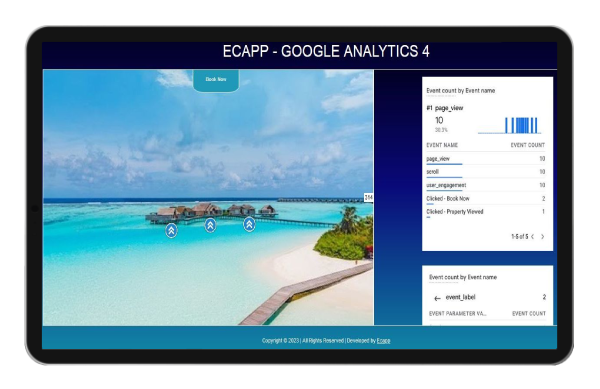Viewport: 600px width, 389px height.
Task: Select the middle hotspot arrow marker under the villas
Action: (x=210, y=225)
